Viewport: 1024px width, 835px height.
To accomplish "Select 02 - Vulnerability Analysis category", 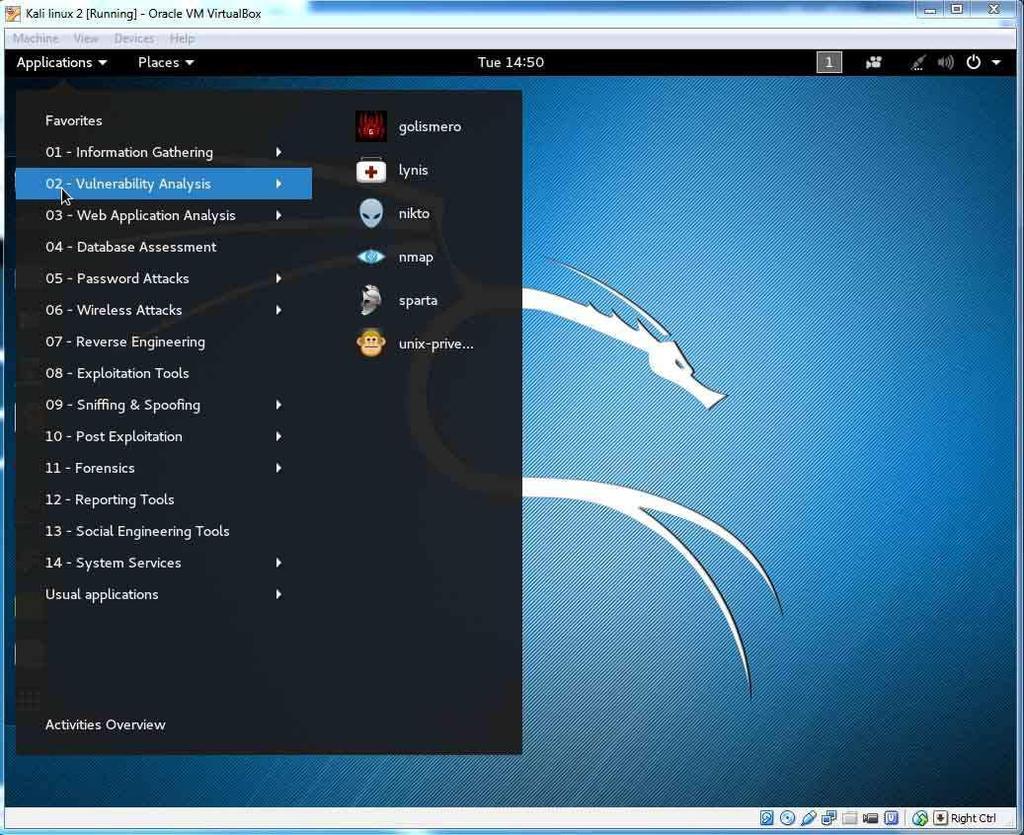I will pyautogui.click(x=163, y=183).
